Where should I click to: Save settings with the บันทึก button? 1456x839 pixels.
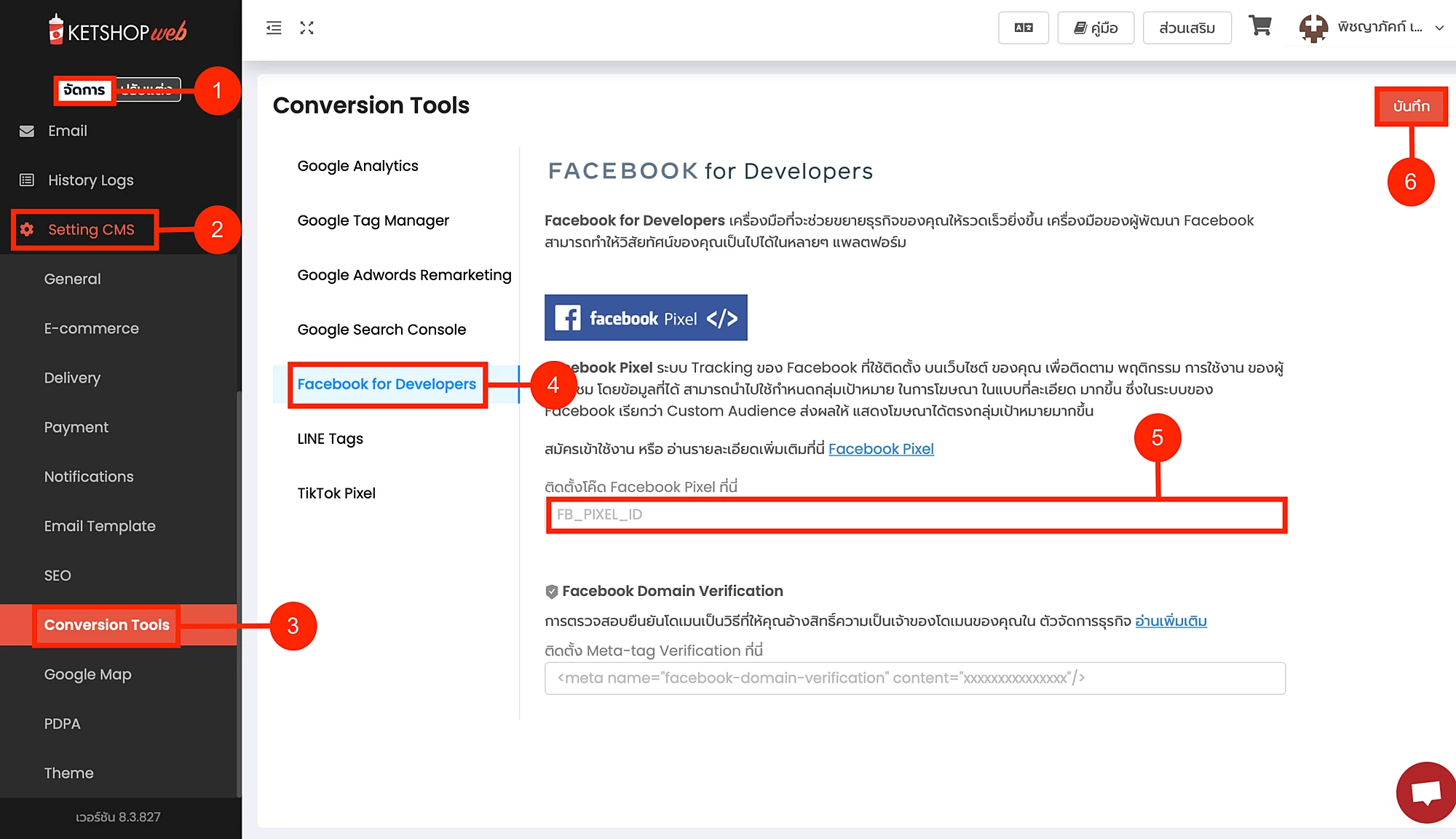1411,106
